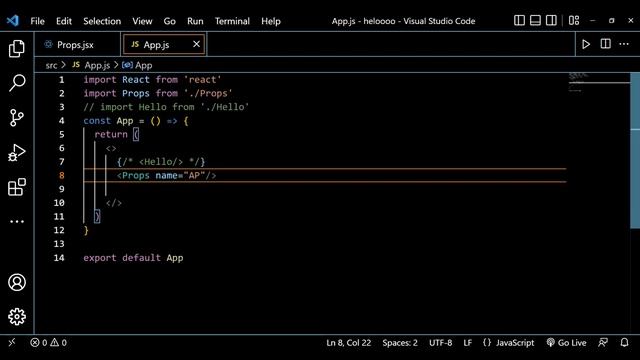The width and height of the screenshot is (640, 360).
Task: Click line number 8 in gutter
Action: click(62, 176)
